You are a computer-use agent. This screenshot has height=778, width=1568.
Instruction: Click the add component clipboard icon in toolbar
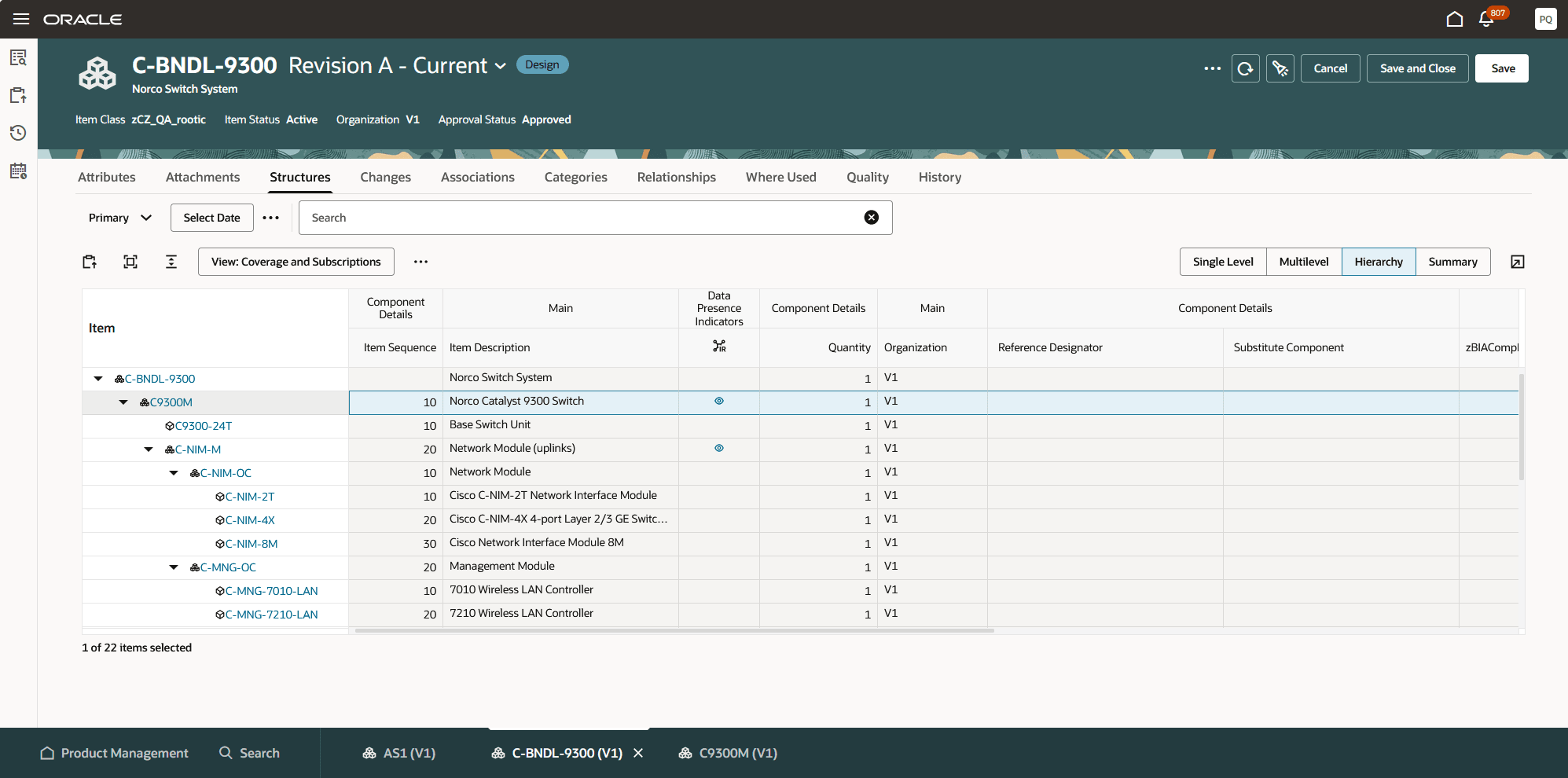tap(90, 262)
